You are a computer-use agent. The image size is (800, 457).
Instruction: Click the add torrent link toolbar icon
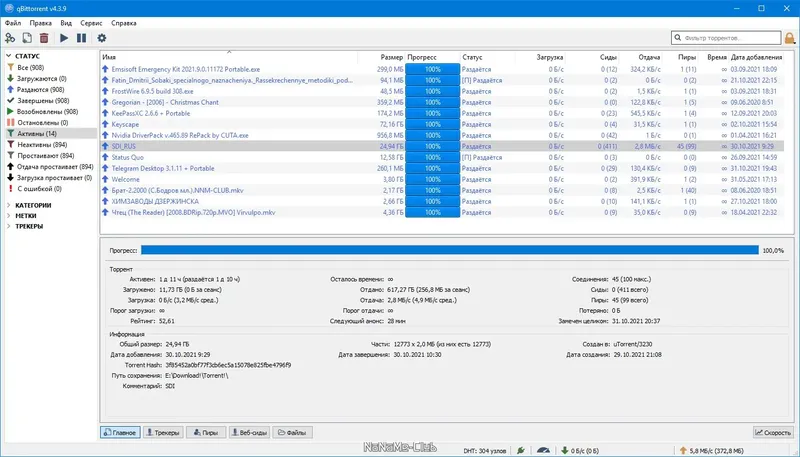(10, 38)
